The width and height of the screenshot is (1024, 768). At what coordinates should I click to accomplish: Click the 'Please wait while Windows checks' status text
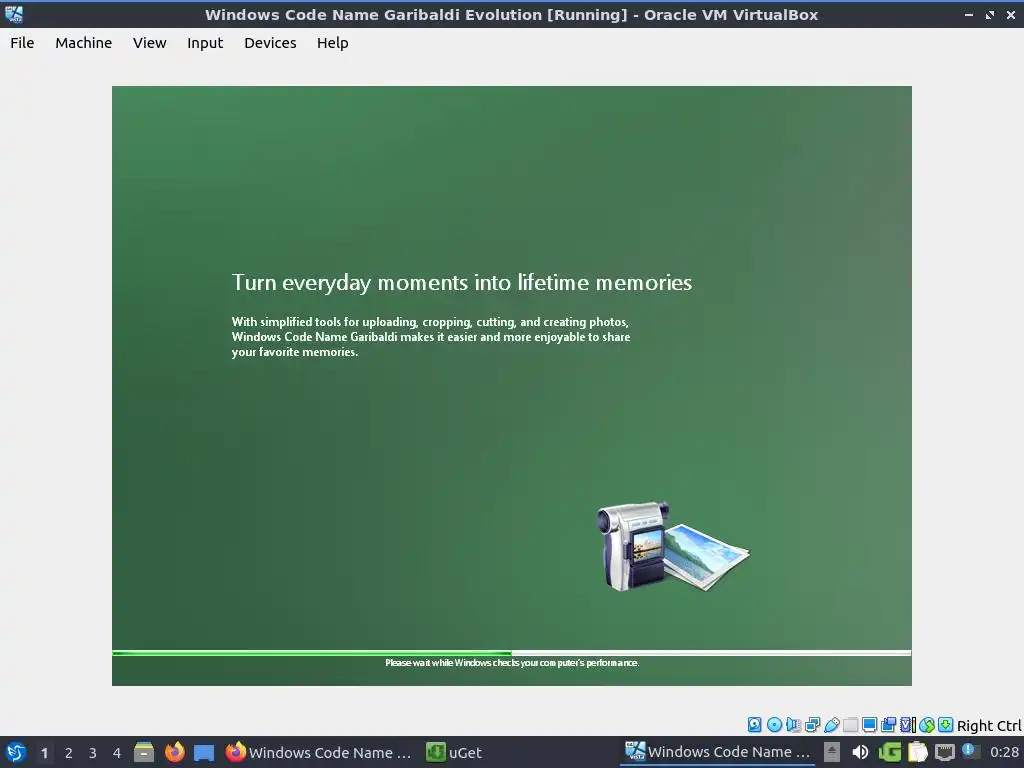click(512, 663)
